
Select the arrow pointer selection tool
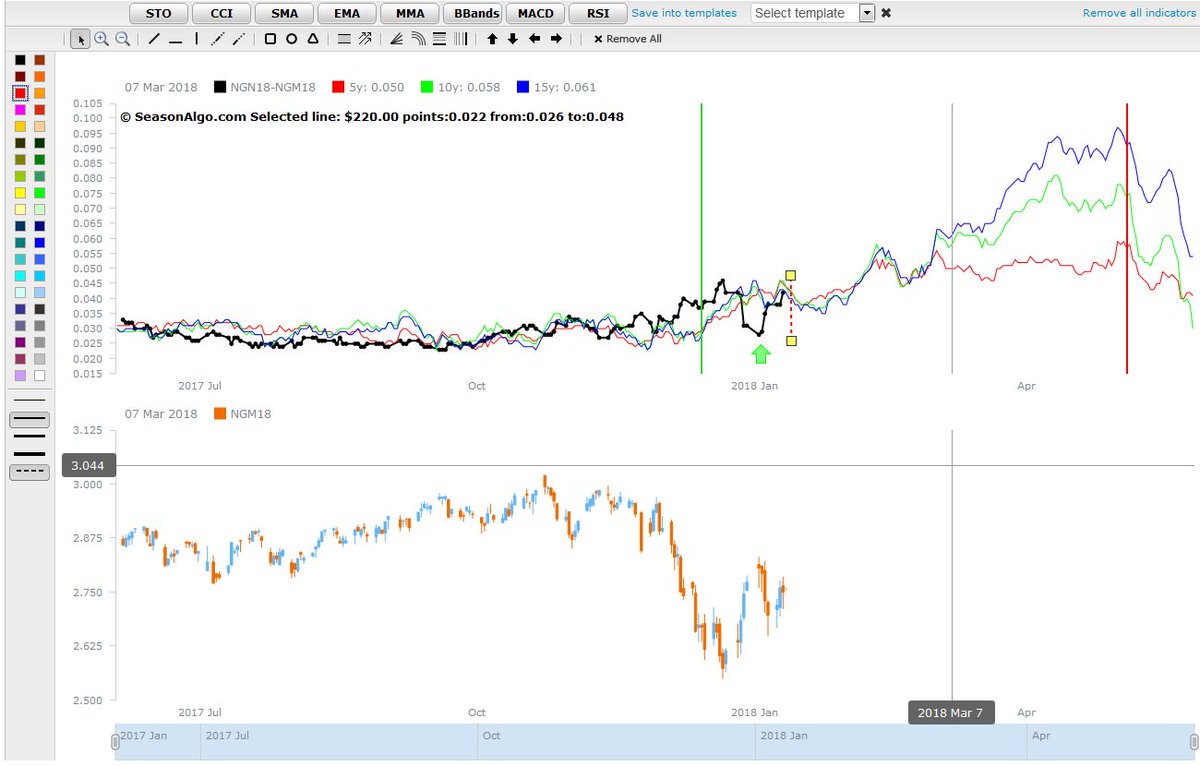pyautogui.click(x=81, y=39)
